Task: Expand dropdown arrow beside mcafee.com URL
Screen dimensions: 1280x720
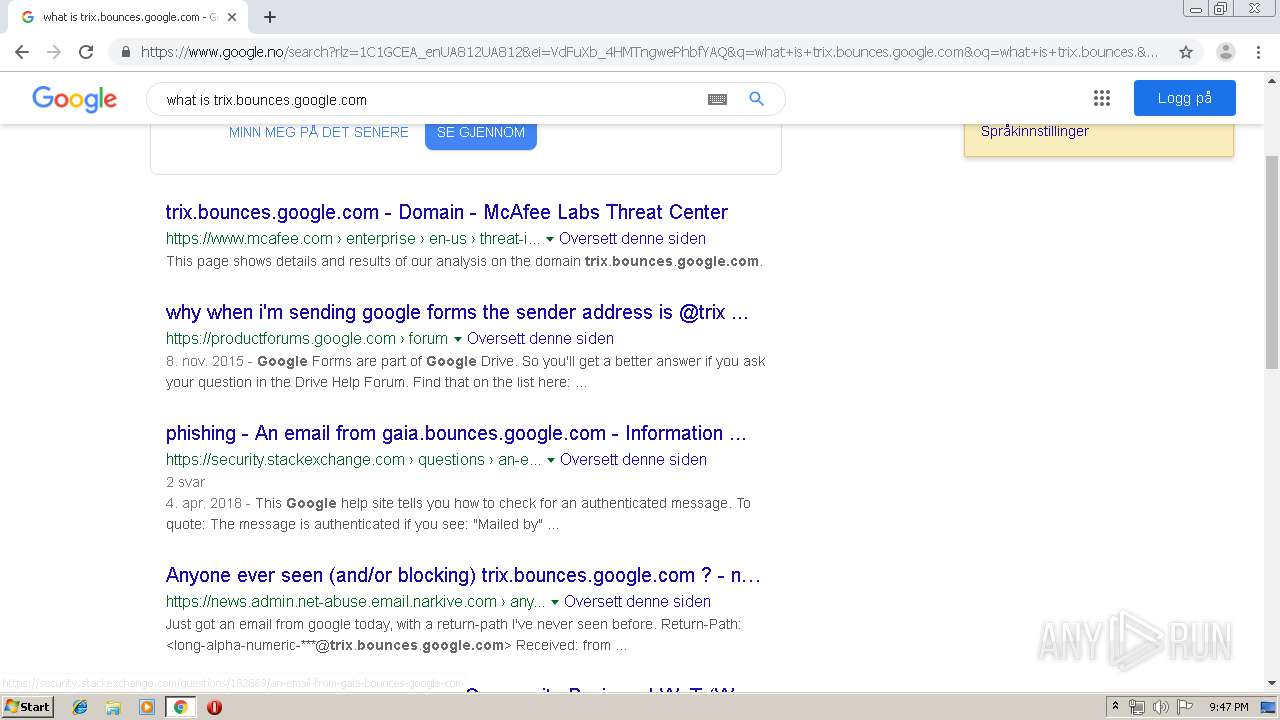Action: point(550,239)
